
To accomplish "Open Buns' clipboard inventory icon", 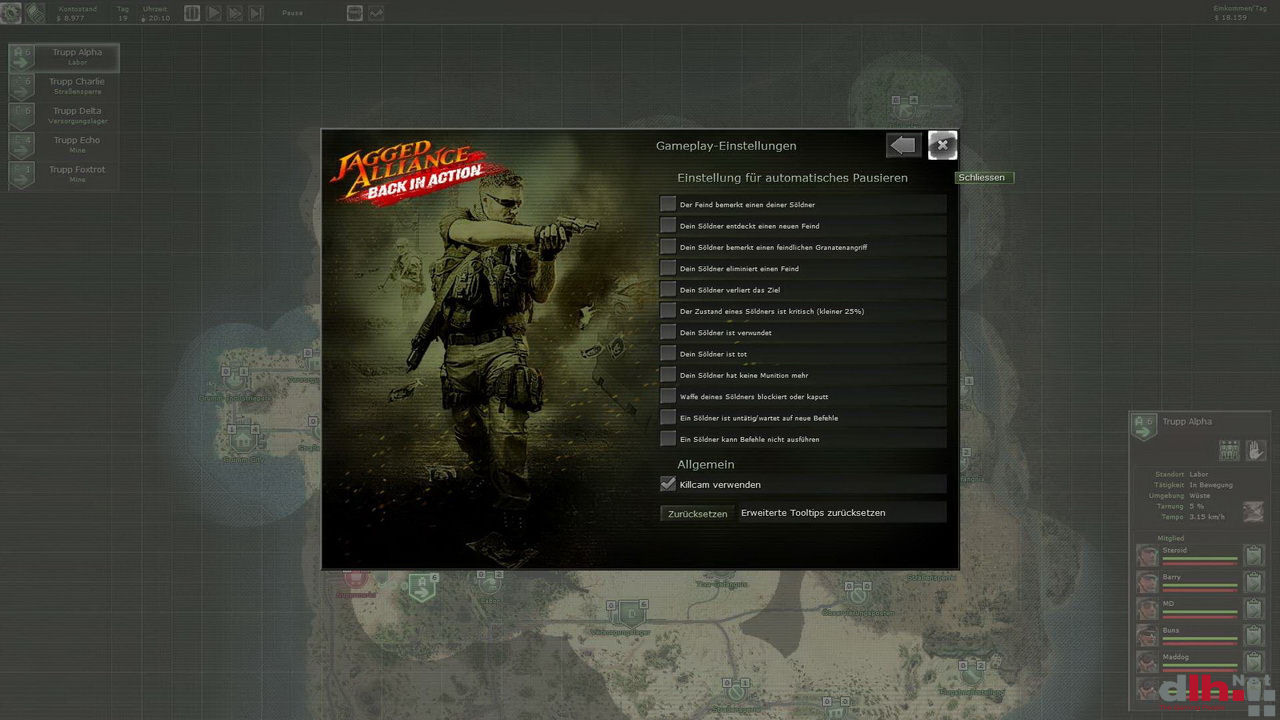I will [x=1254, y=636].
